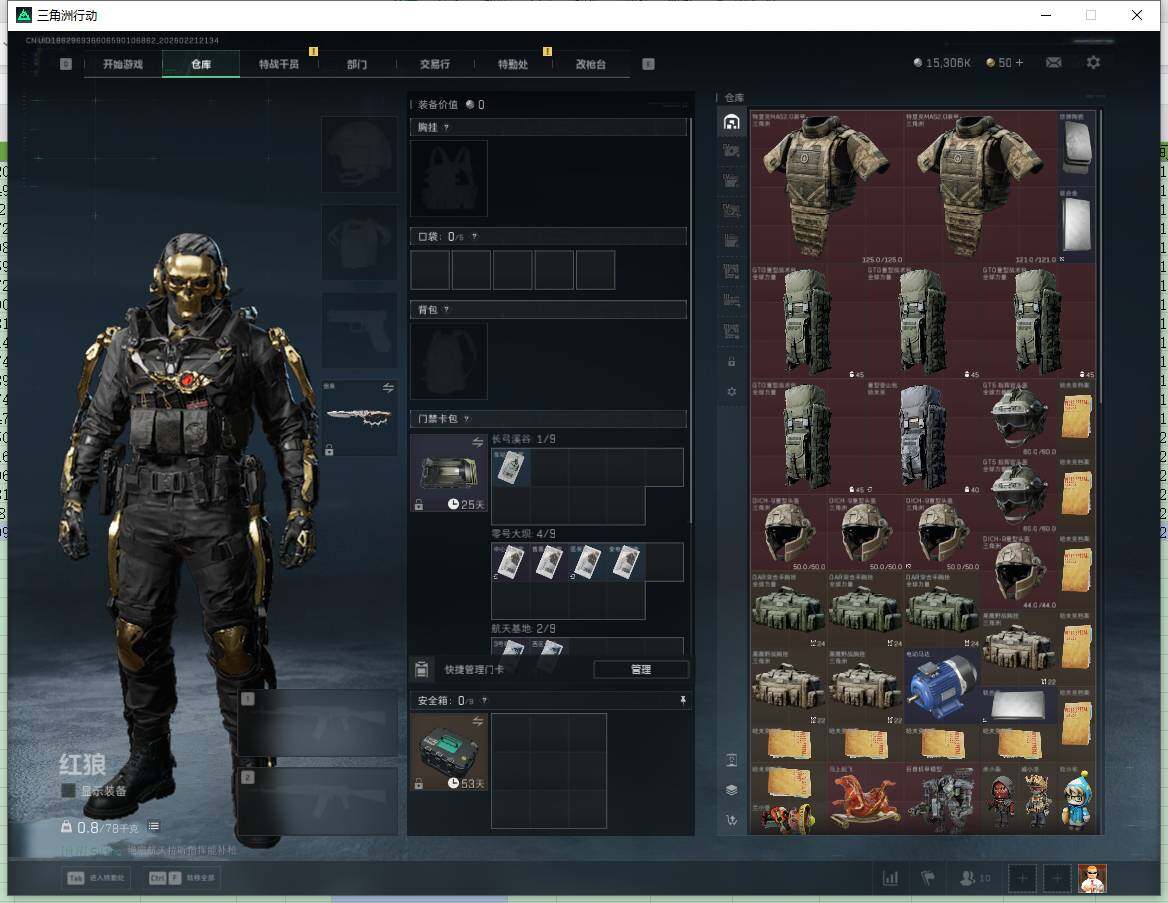Select the second MAS2.0 armor vest 121.0/121.0

coord(980,186)
